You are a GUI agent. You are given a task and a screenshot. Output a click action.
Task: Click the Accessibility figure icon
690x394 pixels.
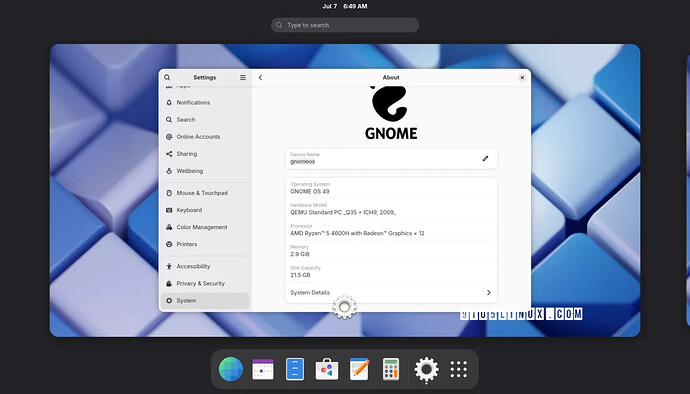[169, 266]
